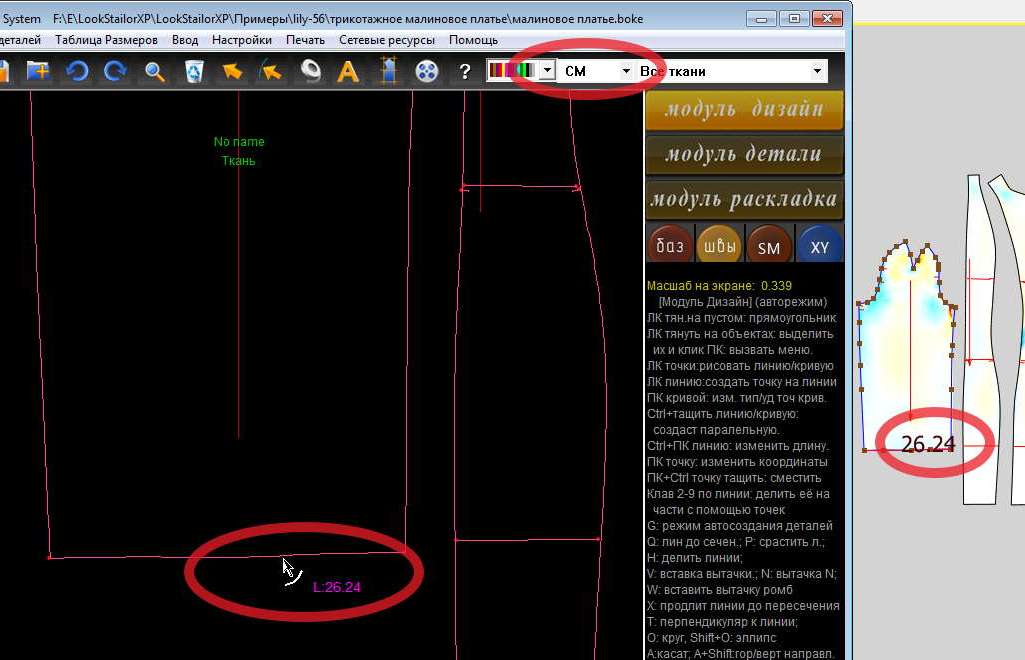Click the 26.24 measurement in the right window
This screenshot has width=1025, height=660.
pyautogui.click(x=928, y=444)
